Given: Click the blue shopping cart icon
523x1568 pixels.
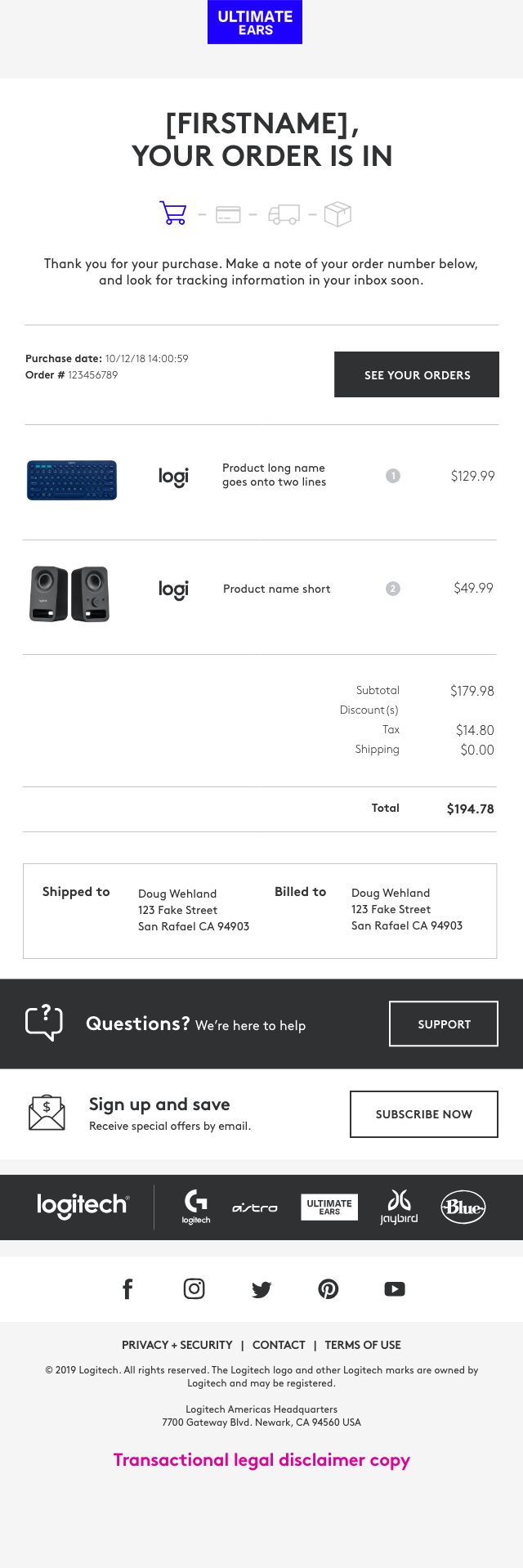Looking at the screenshot, I should (x=173, y=213).
